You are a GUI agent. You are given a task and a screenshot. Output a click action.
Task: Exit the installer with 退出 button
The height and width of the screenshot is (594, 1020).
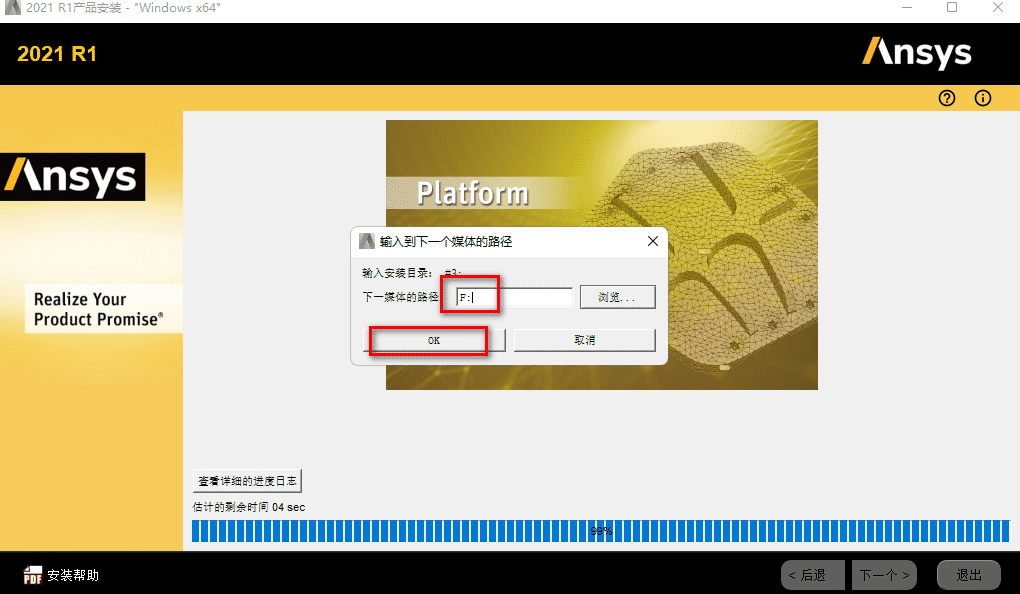(x=968, y=575)
